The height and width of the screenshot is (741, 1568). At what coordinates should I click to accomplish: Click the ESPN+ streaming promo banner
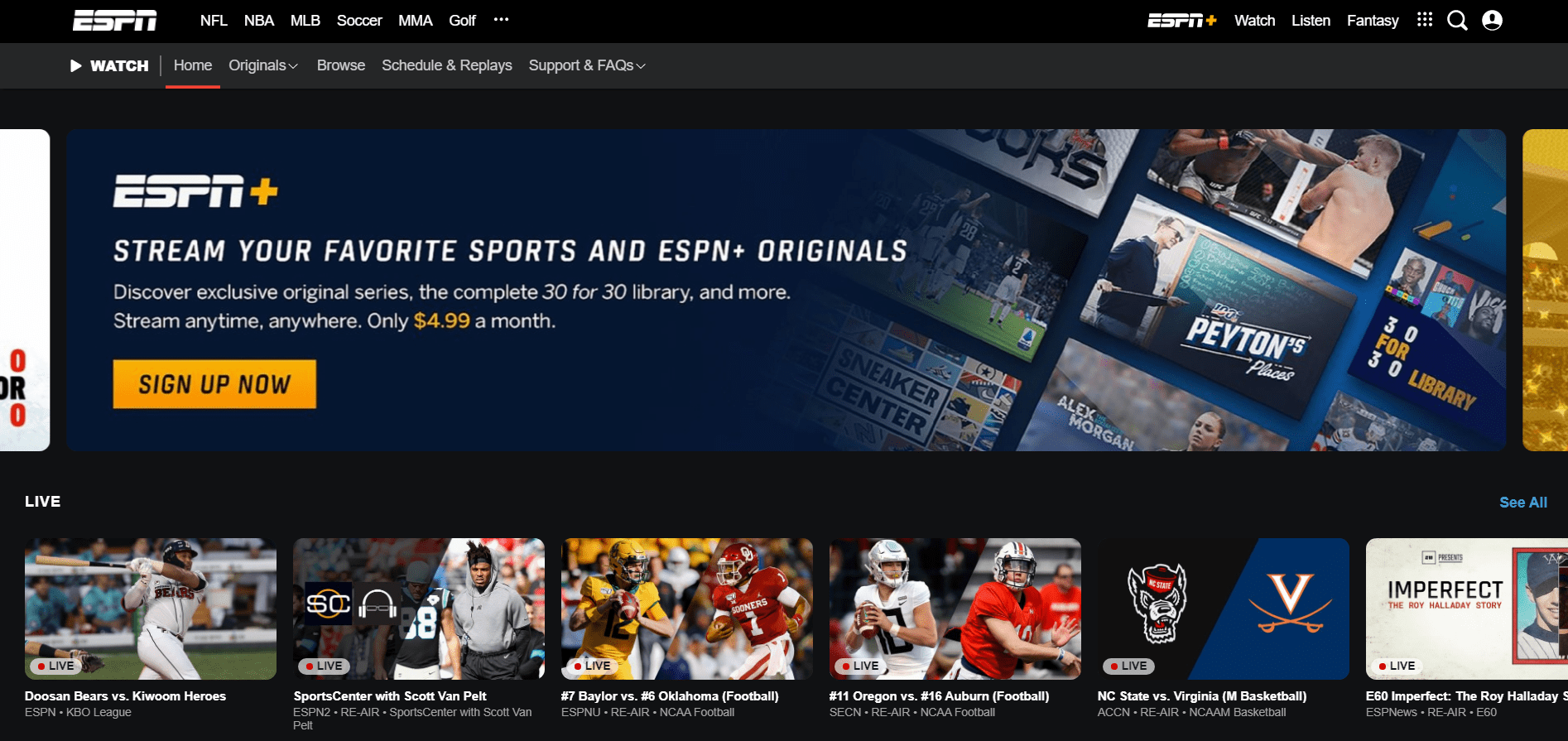pos(786,290)
